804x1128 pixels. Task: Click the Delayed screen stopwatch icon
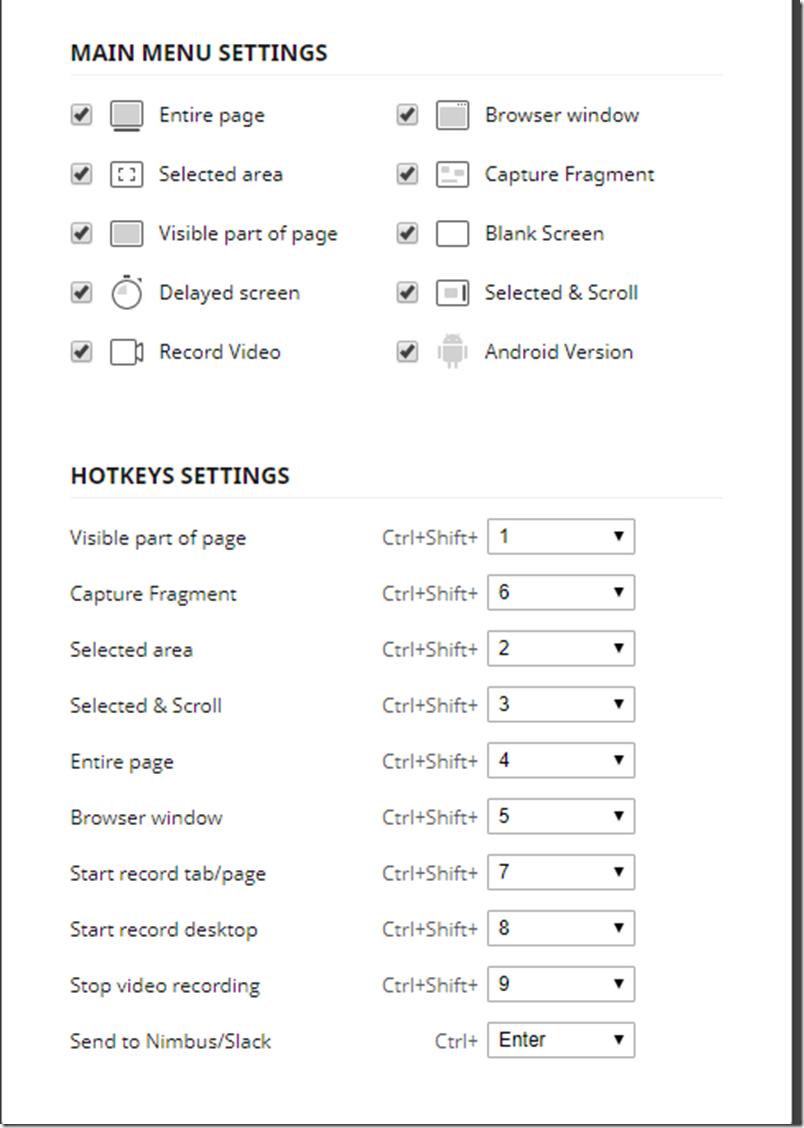[x=127, y=292]
